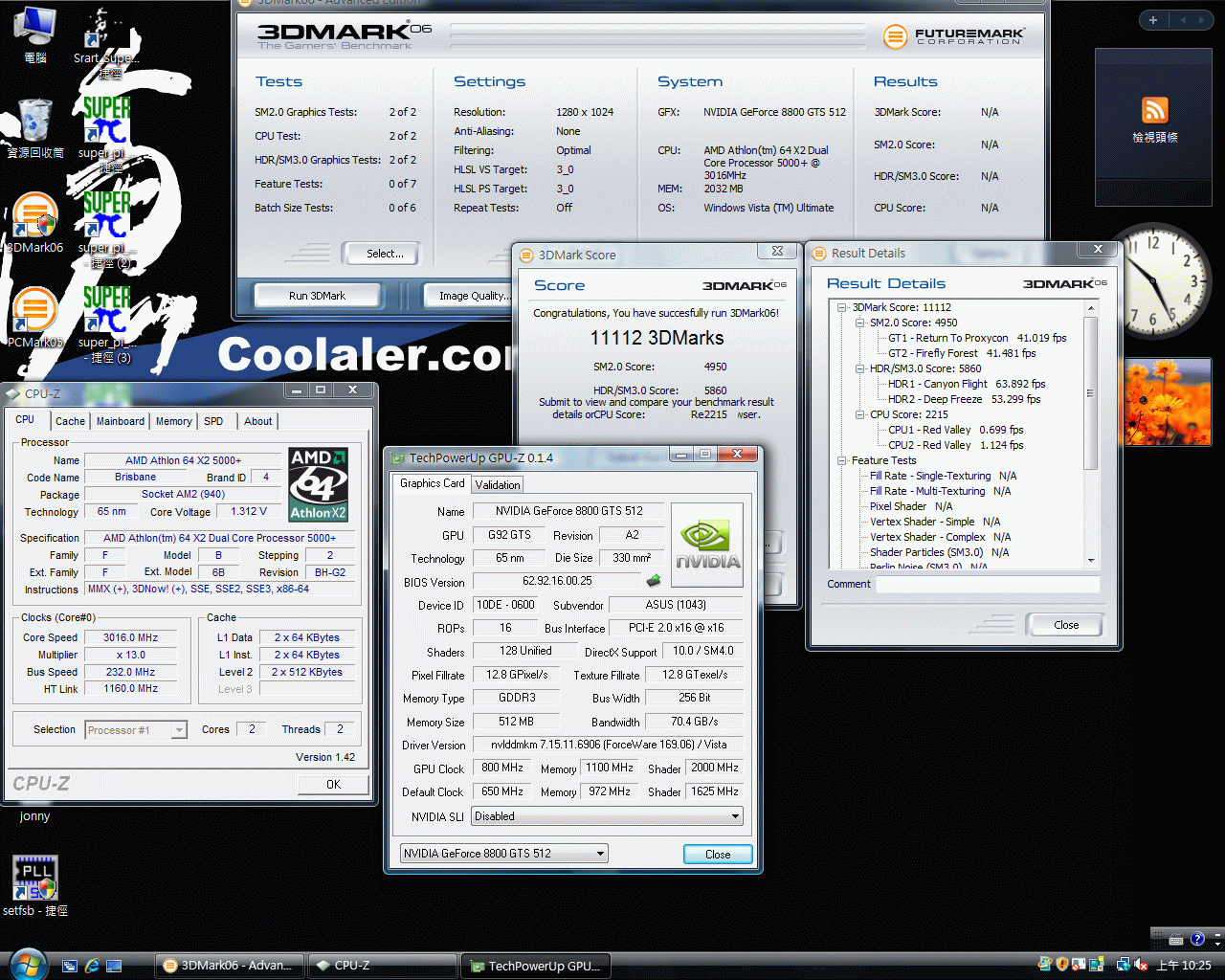Switch to TechPowerUp GPU... taskbar button
This screenshot has width=1225, height=980.
[535, 966]
